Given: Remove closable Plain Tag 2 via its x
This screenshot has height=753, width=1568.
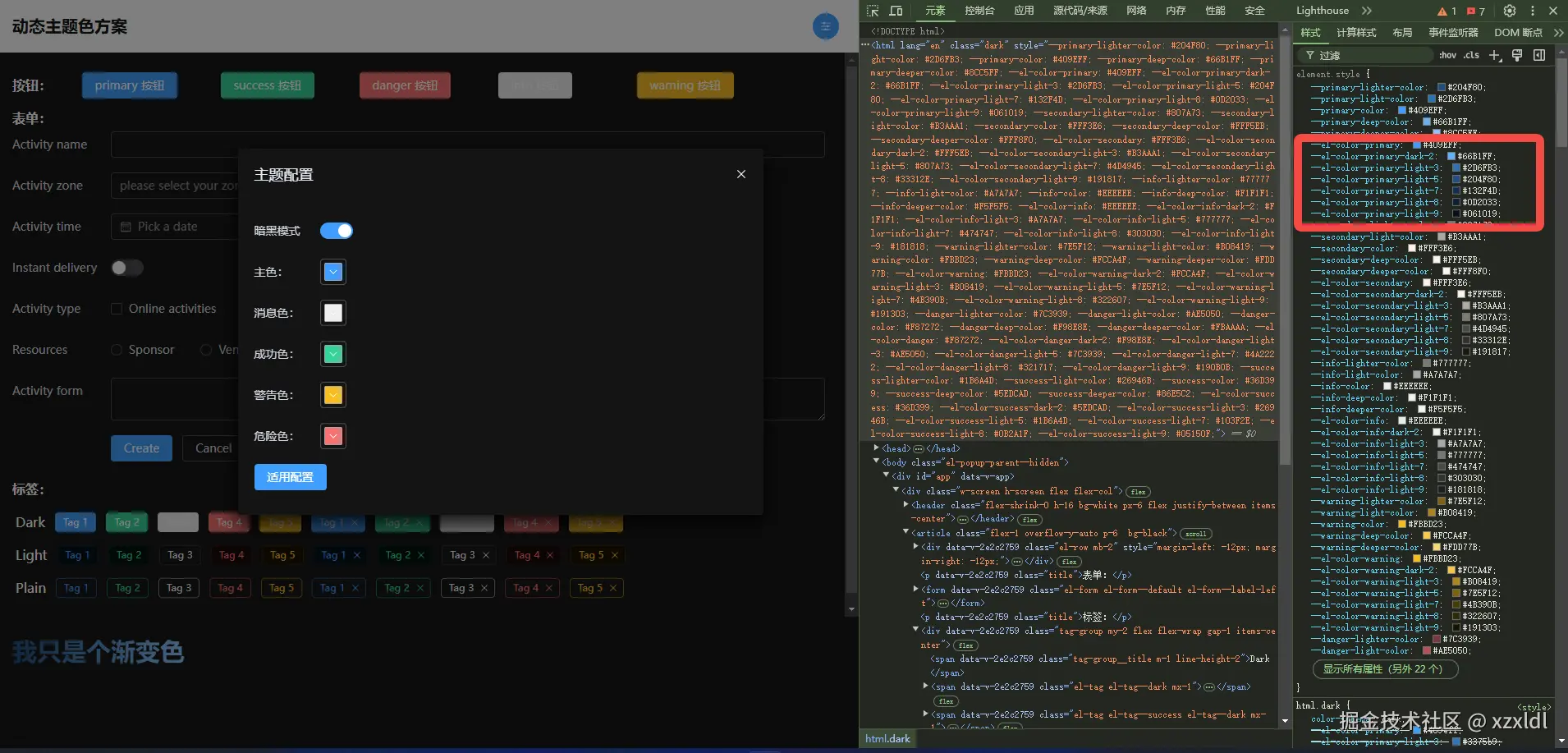Looking at the screenshot, I should (420, 588).
